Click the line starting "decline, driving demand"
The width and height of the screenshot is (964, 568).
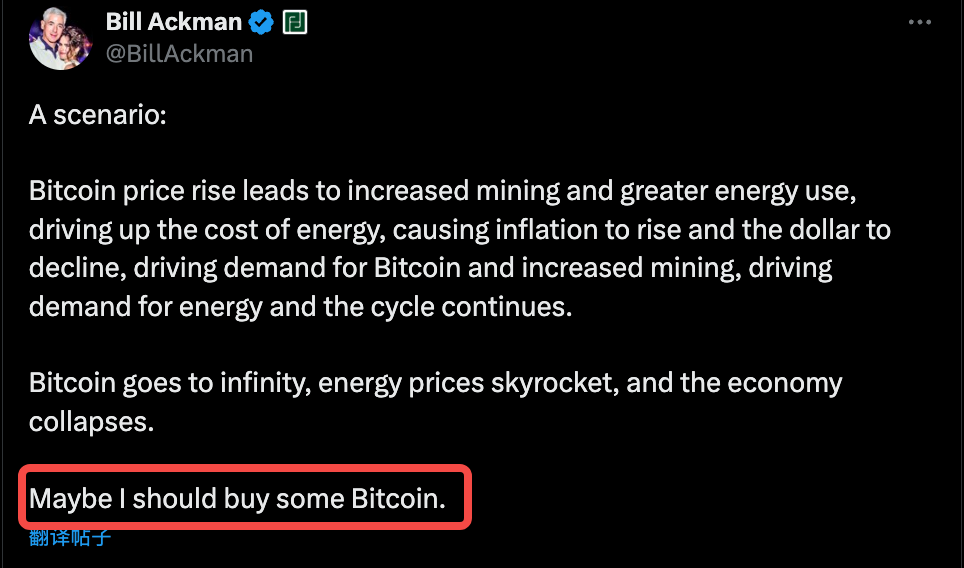pyautogui.click(x=430, y=268)
